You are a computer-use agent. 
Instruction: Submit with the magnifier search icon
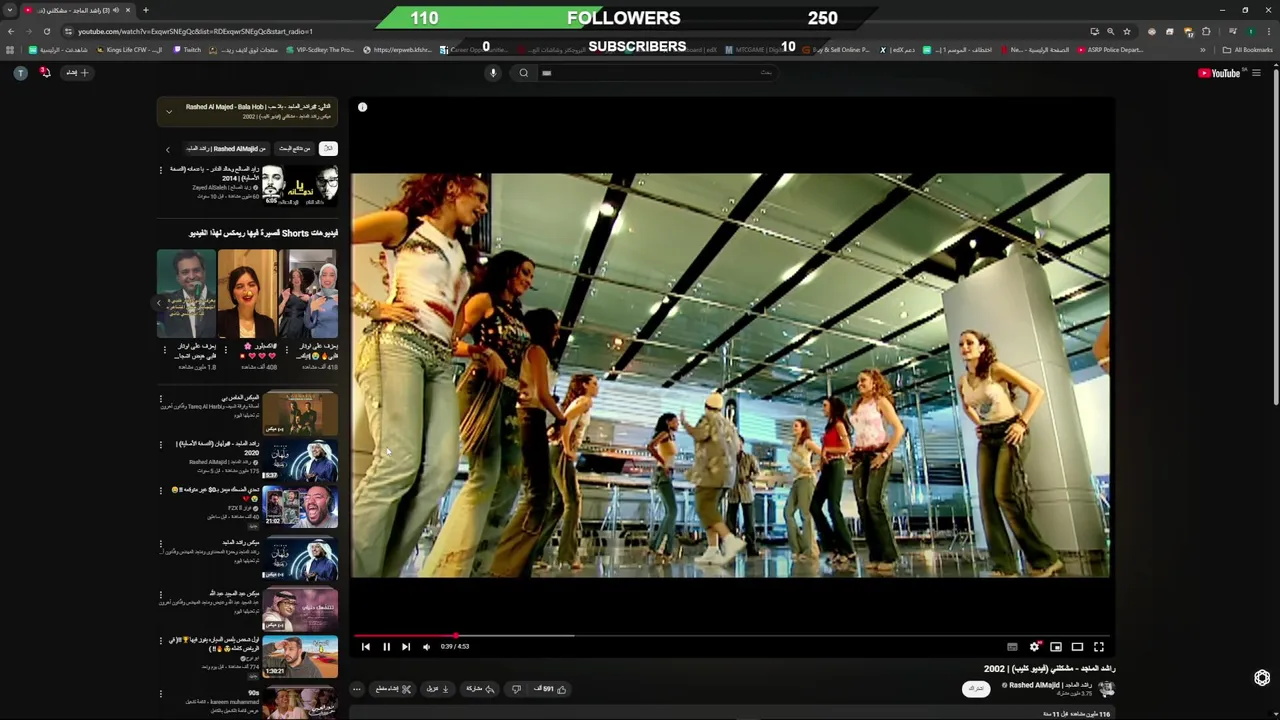[523, 73]
